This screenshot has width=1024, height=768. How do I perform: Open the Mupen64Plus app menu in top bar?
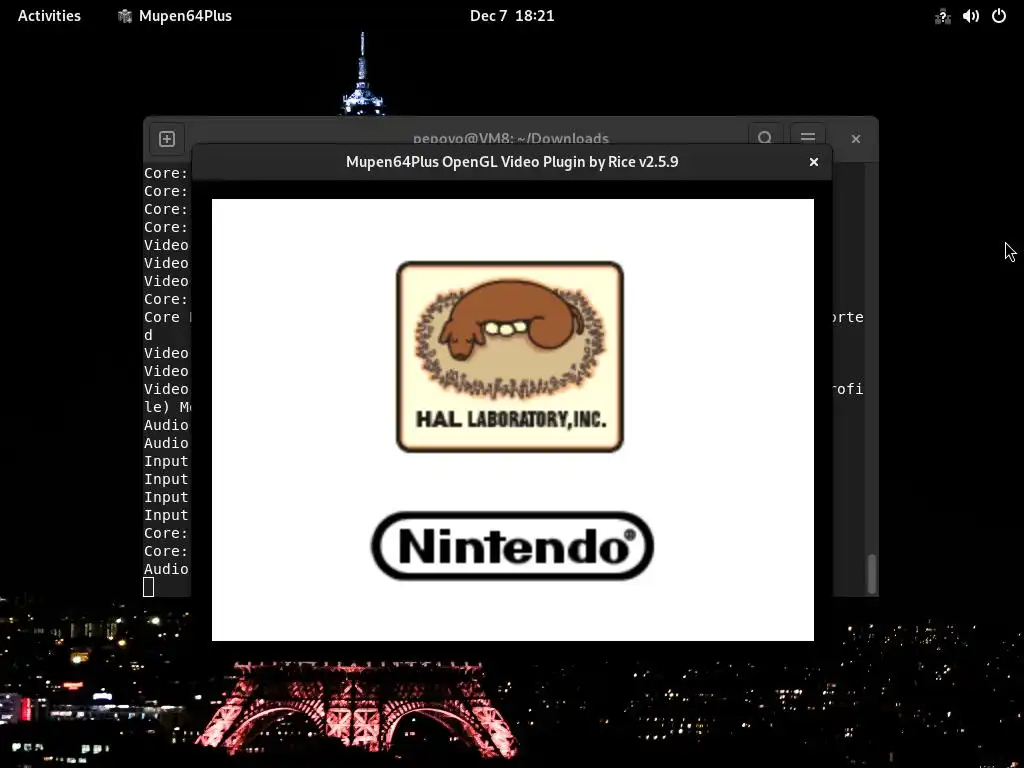click(x=174, y=16)
